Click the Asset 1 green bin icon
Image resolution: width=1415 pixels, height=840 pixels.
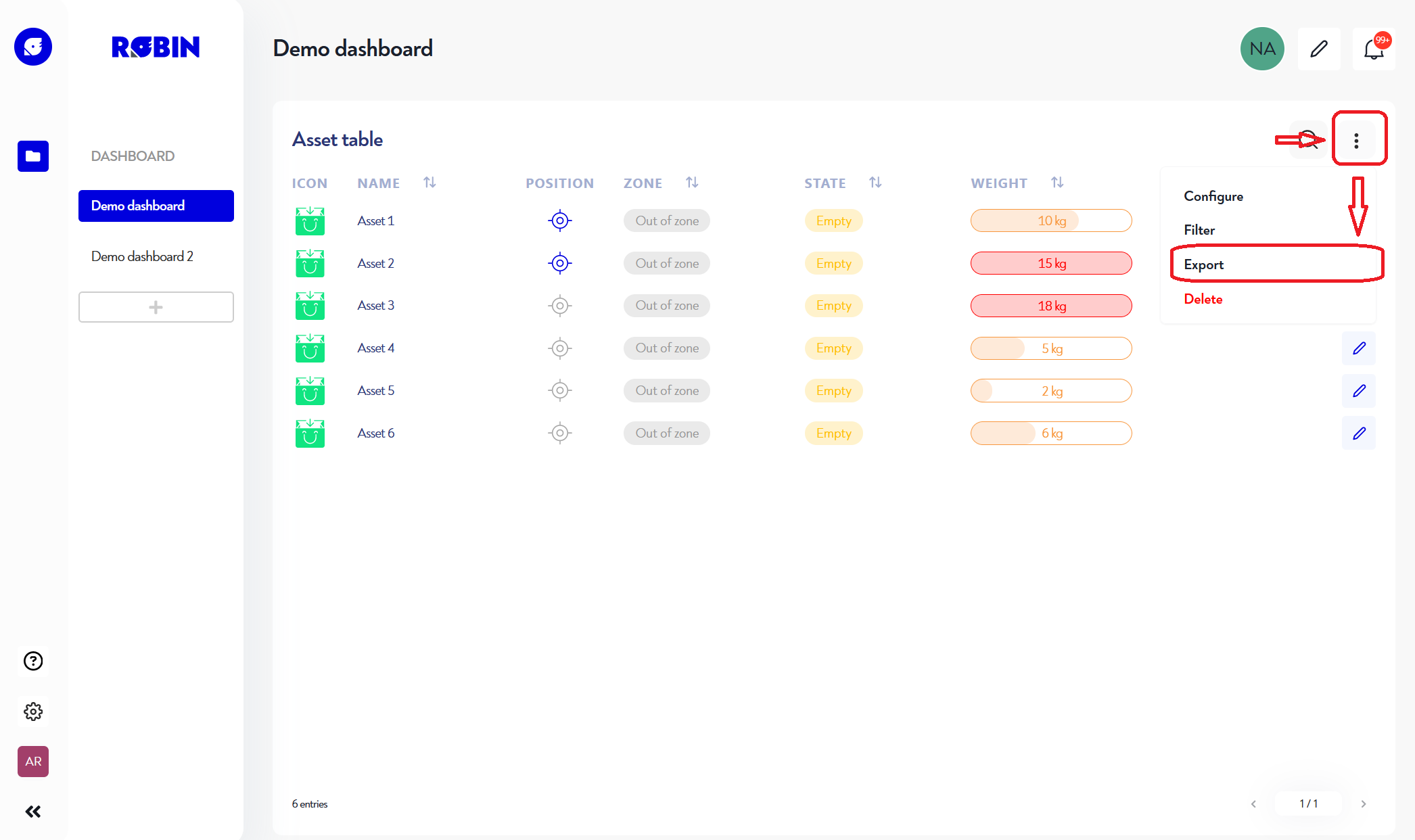pos(310,220)
